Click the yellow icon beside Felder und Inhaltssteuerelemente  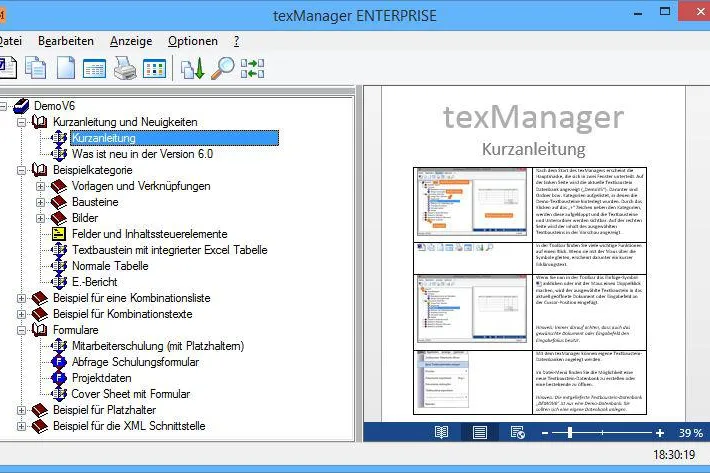click(x=58, y=234)
